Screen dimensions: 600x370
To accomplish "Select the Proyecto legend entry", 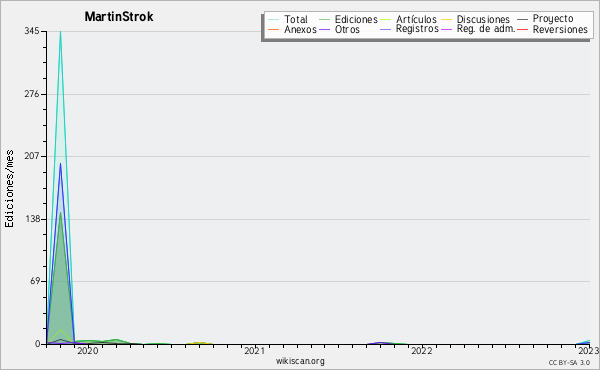I will click(553, 19).
